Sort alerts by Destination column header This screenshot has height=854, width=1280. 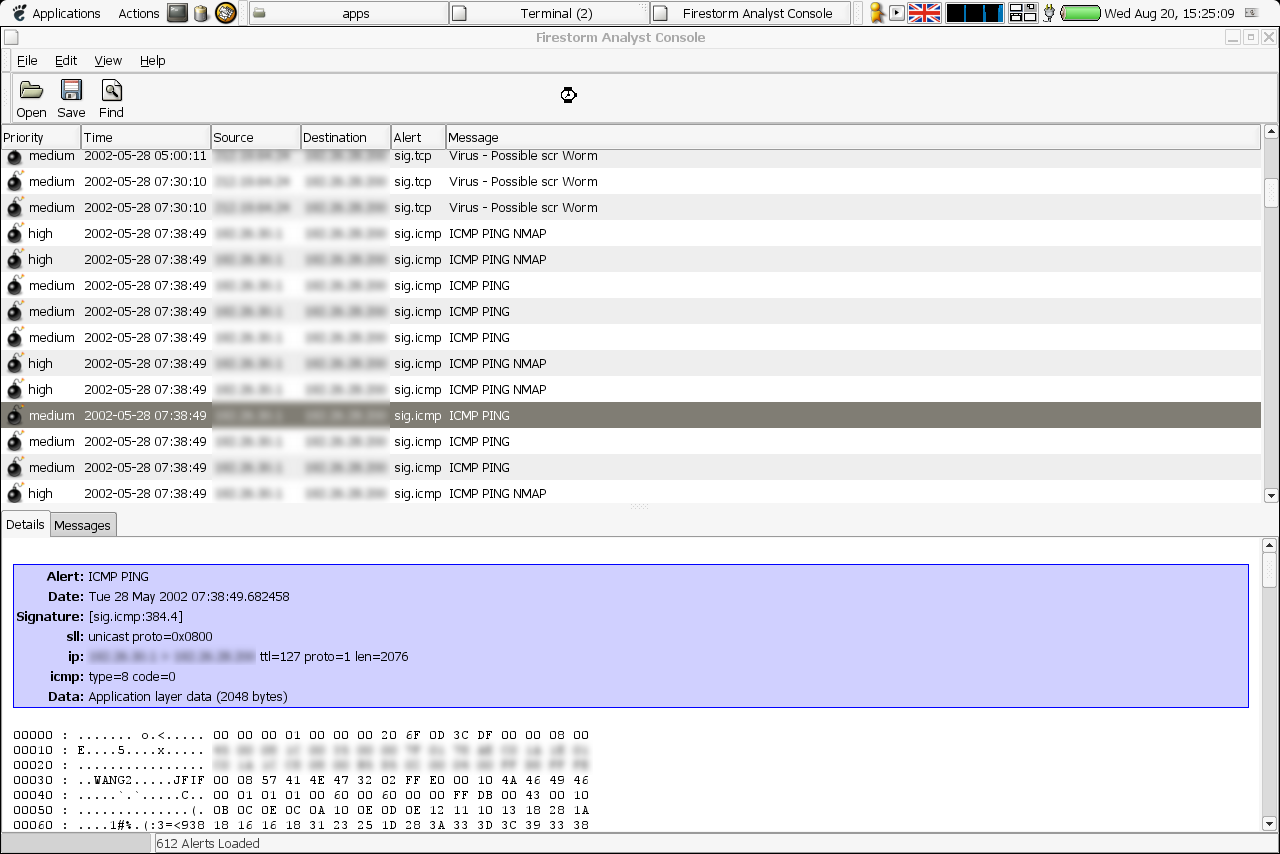tap(346, 137)
